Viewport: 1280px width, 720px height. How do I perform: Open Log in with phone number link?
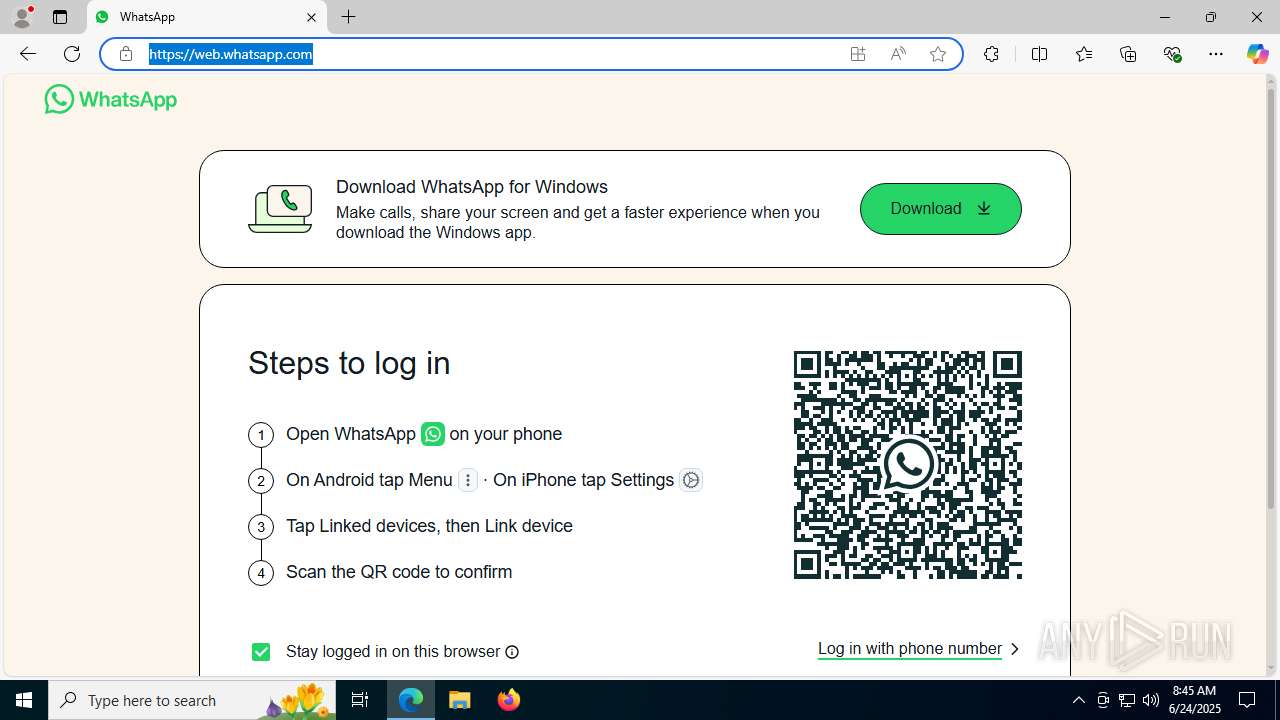point(910,649)
